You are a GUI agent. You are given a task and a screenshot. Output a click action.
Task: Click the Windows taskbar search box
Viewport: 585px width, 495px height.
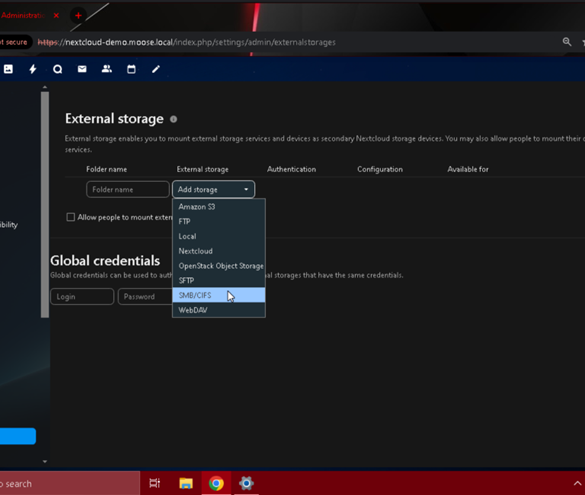(70, 483)
